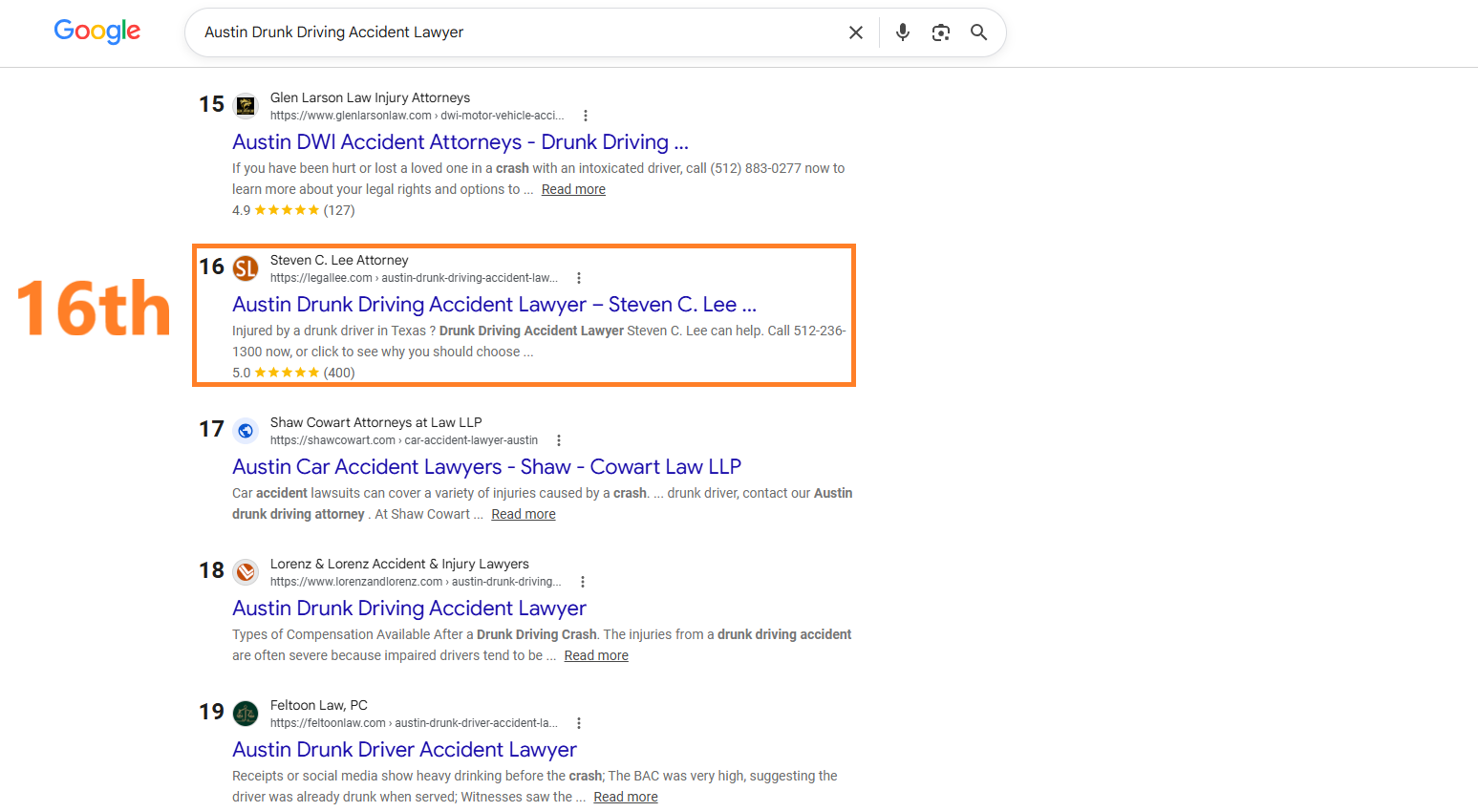This screenshot has width=1478, height=812.
Task: Open Lorenz 'Austin Drunk Driving Accident Lawyer' title link
Action: [409, 609]
